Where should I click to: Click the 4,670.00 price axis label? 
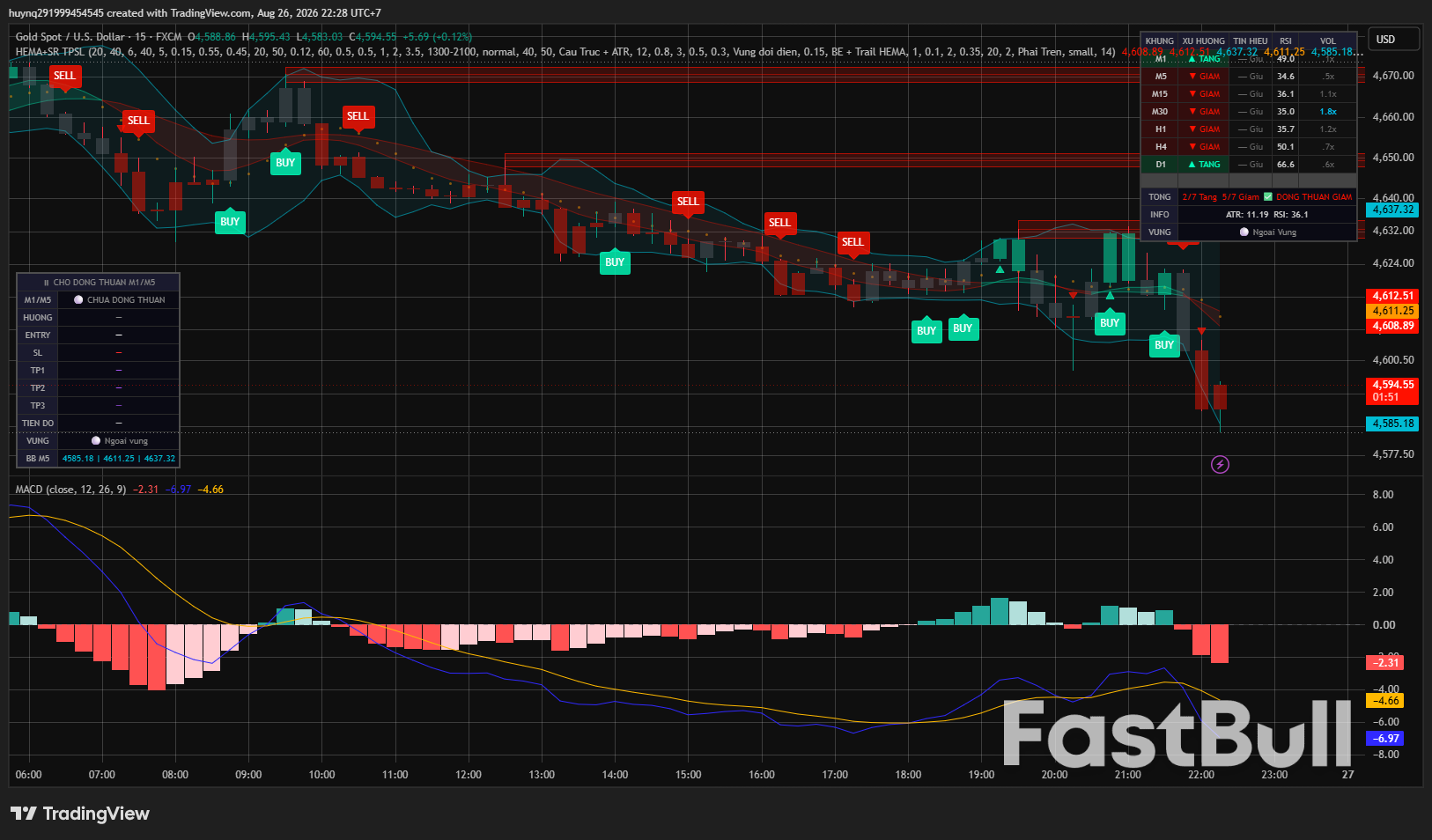click(x=1393, y=76)
